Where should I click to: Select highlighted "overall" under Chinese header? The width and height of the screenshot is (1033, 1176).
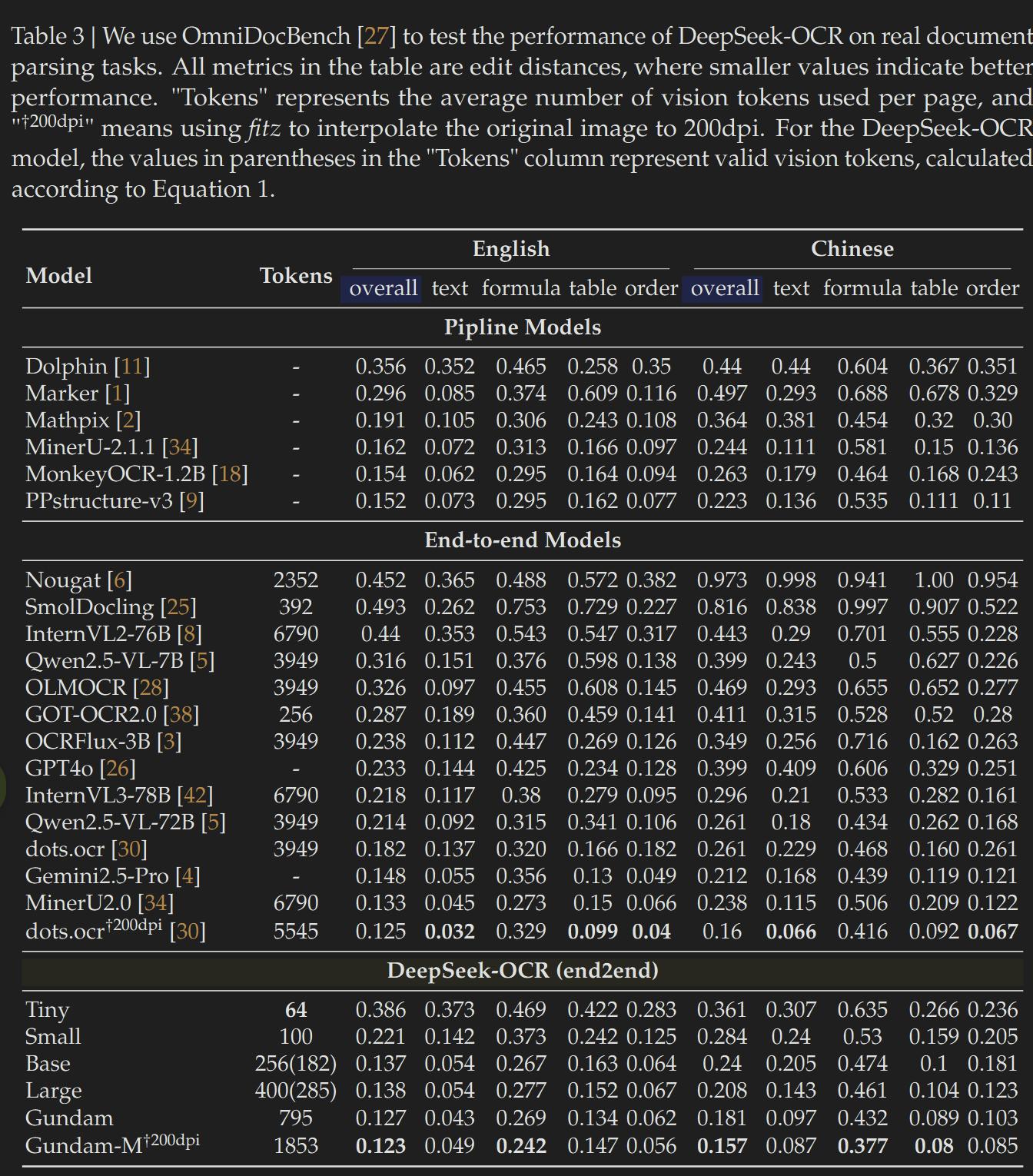[724, 288]
